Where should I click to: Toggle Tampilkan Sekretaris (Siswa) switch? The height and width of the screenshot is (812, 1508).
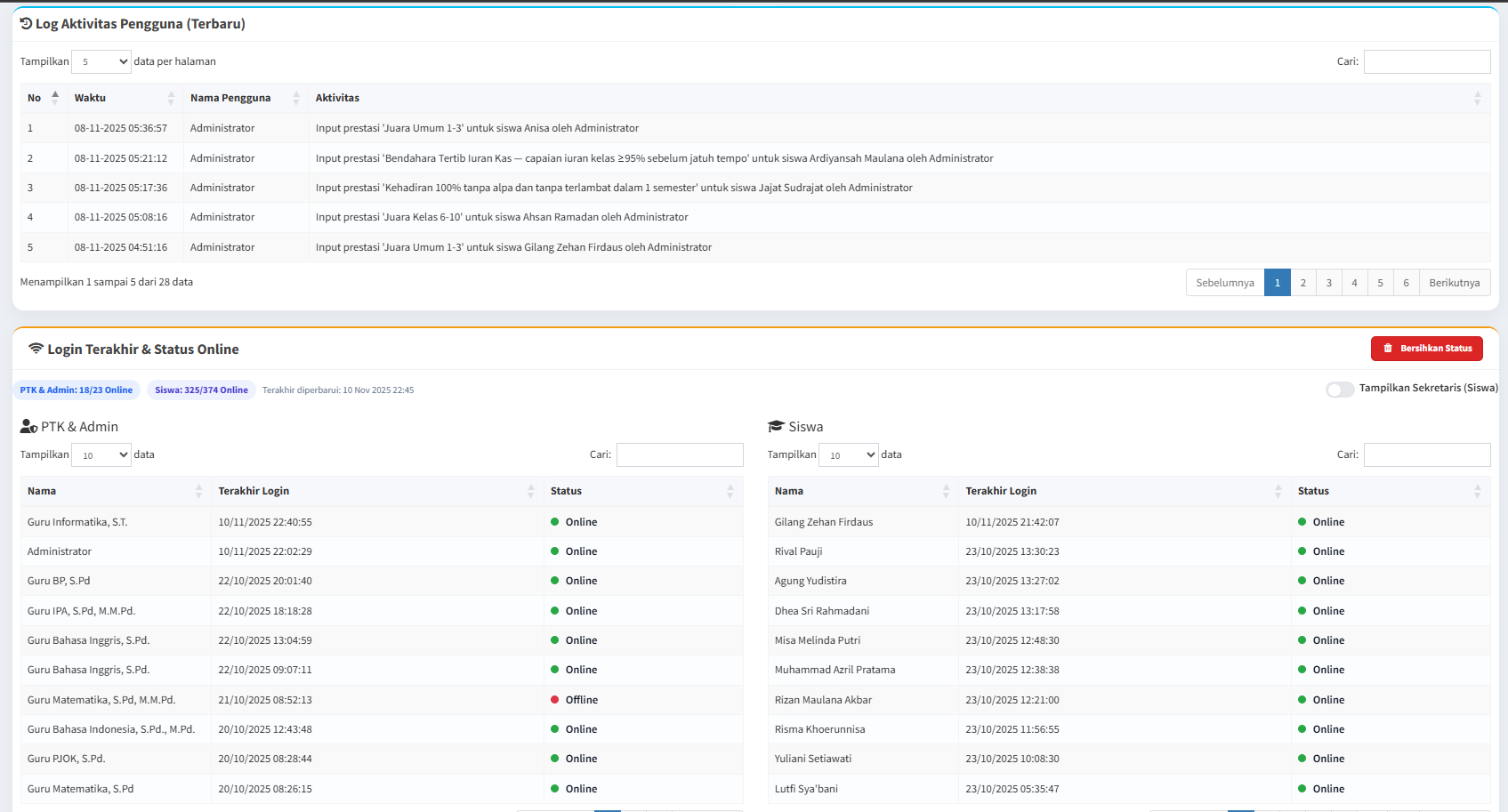1339,390
